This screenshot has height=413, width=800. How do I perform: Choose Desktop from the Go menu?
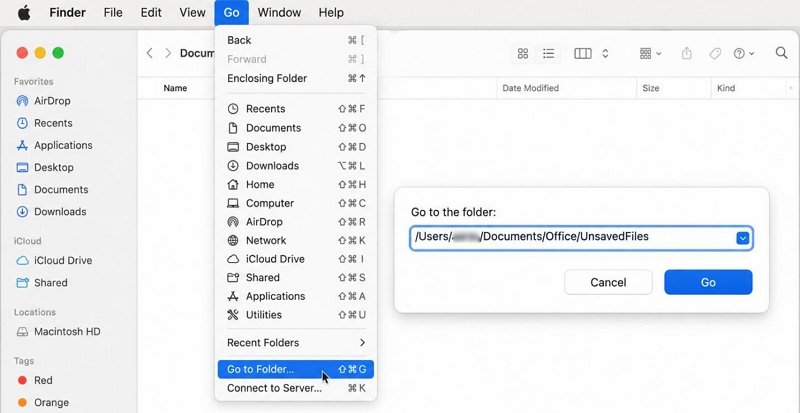[296, 147]
